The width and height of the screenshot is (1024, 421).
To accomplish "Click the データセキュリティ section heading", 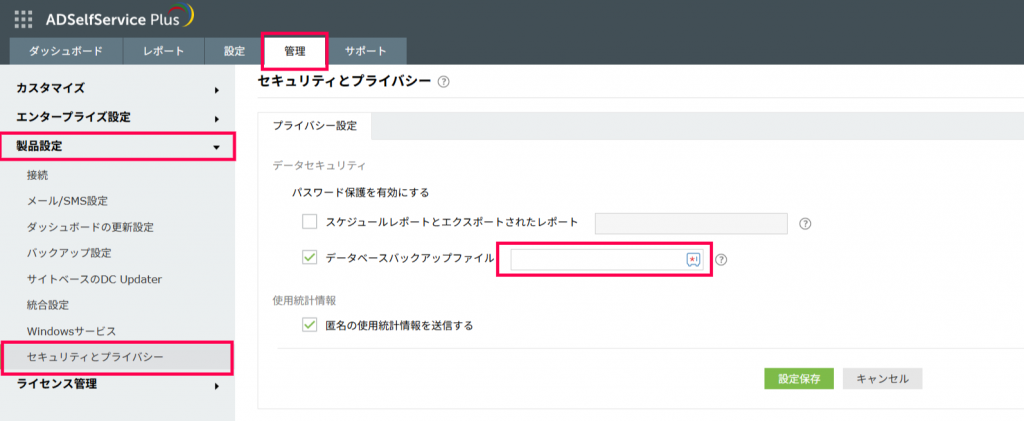I will coord(319,166).
